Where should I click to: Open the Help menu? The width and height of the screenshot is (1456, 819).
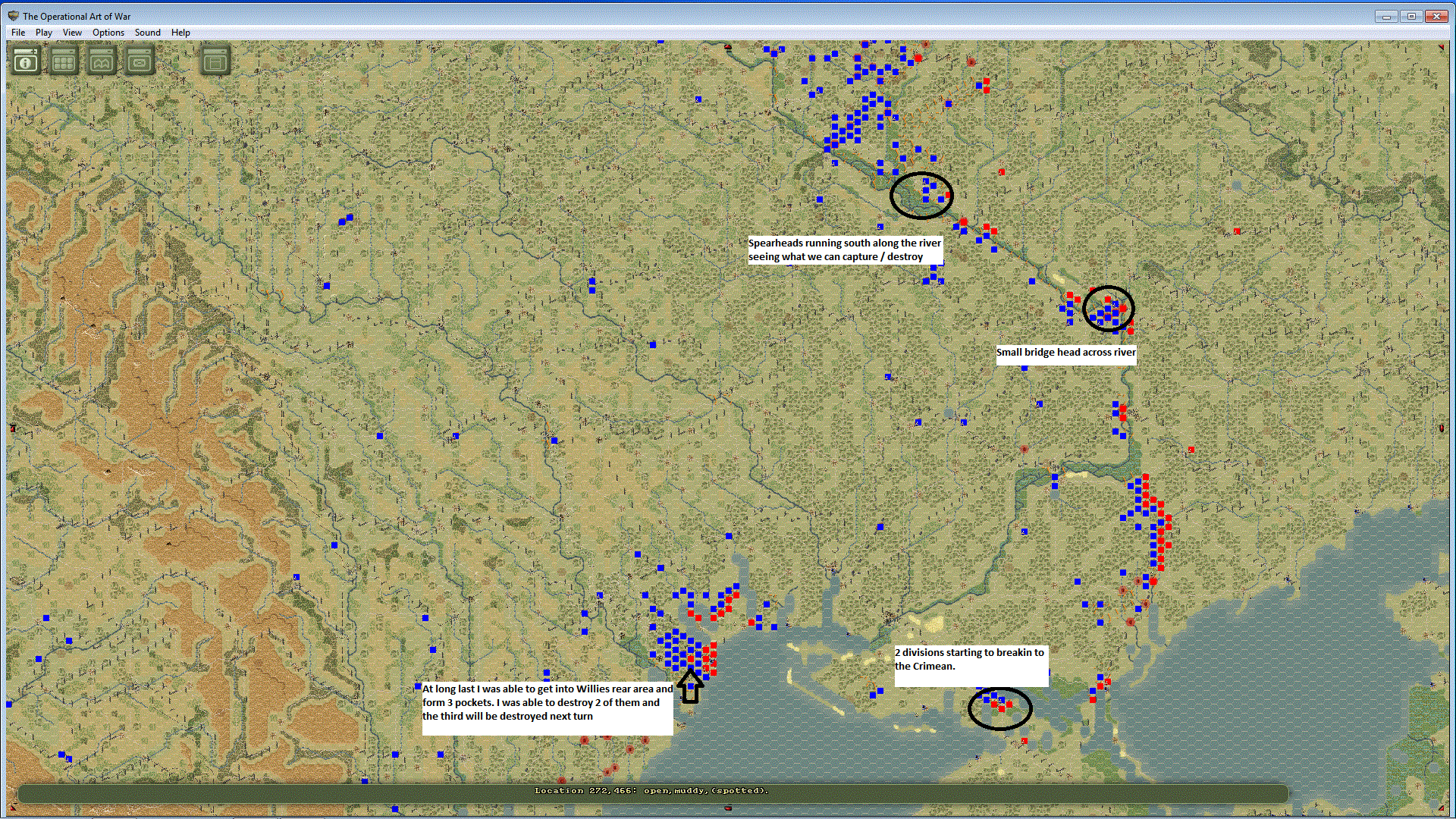(x=180, y=33)
